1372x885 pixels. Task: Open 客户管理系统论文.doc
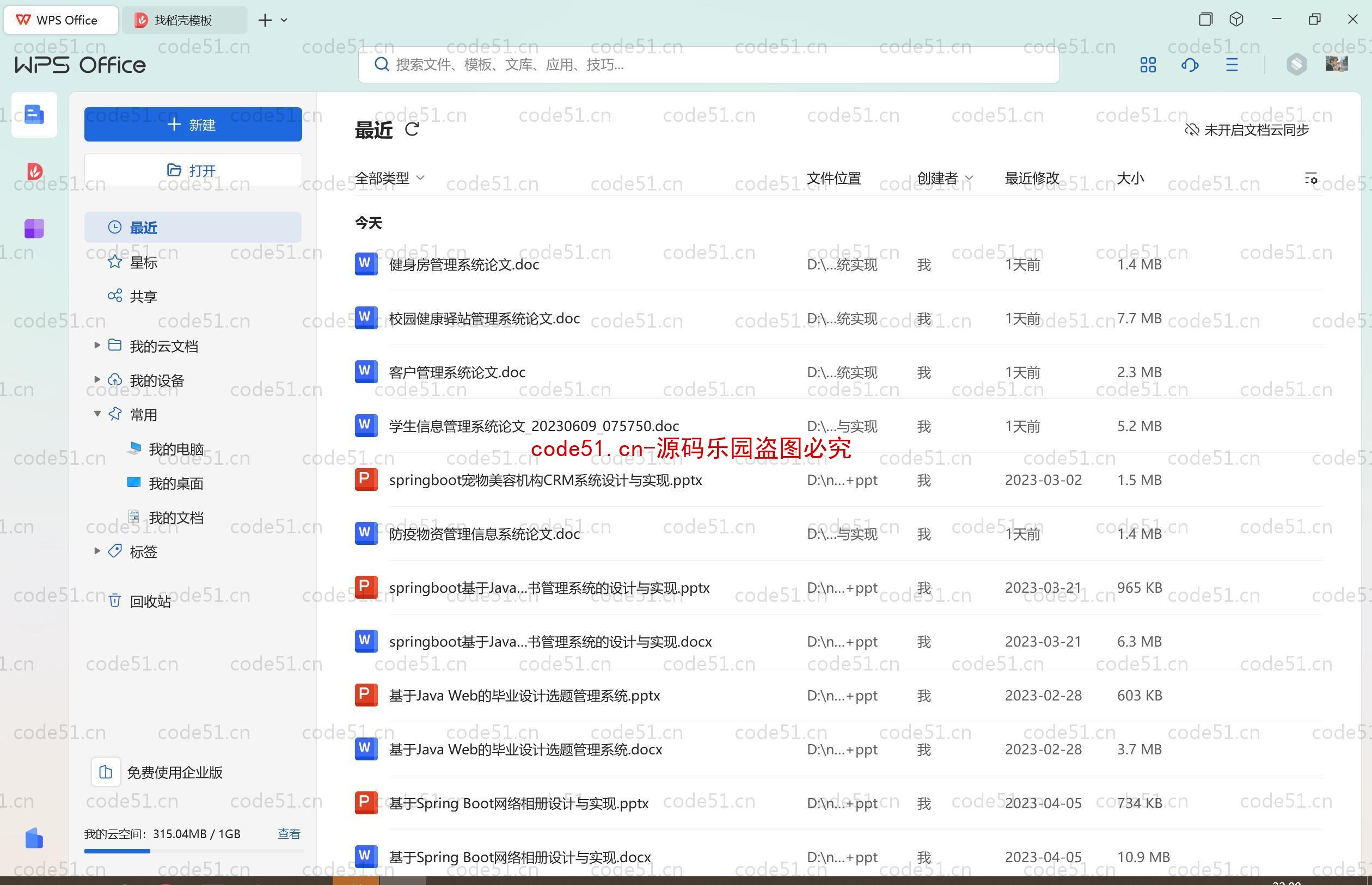[457, 372]
